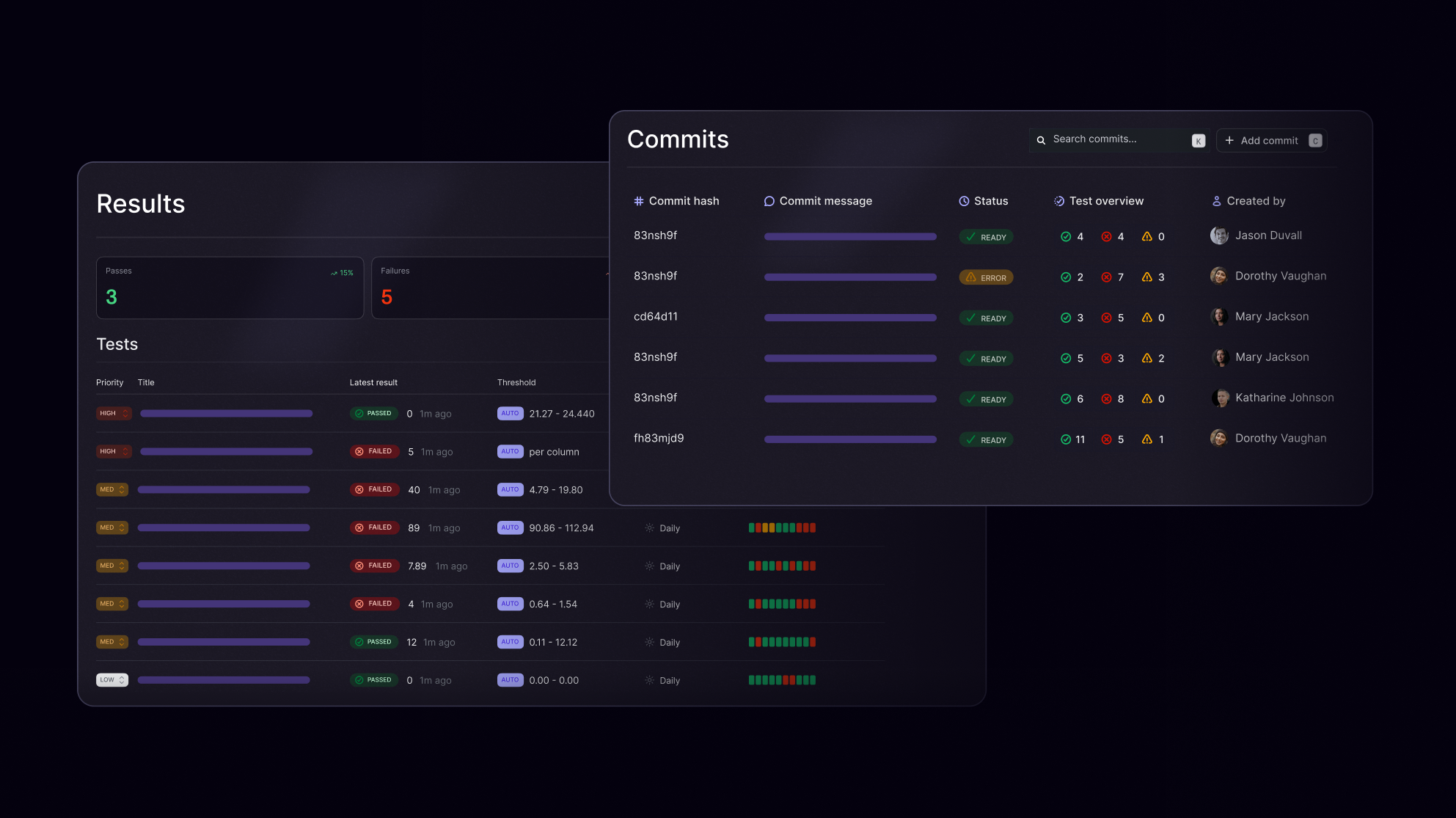The width and height of the screenshot is (1456, 818).
Task: Click the person icon beside Created by
Action: click(x=1216, y=201)
